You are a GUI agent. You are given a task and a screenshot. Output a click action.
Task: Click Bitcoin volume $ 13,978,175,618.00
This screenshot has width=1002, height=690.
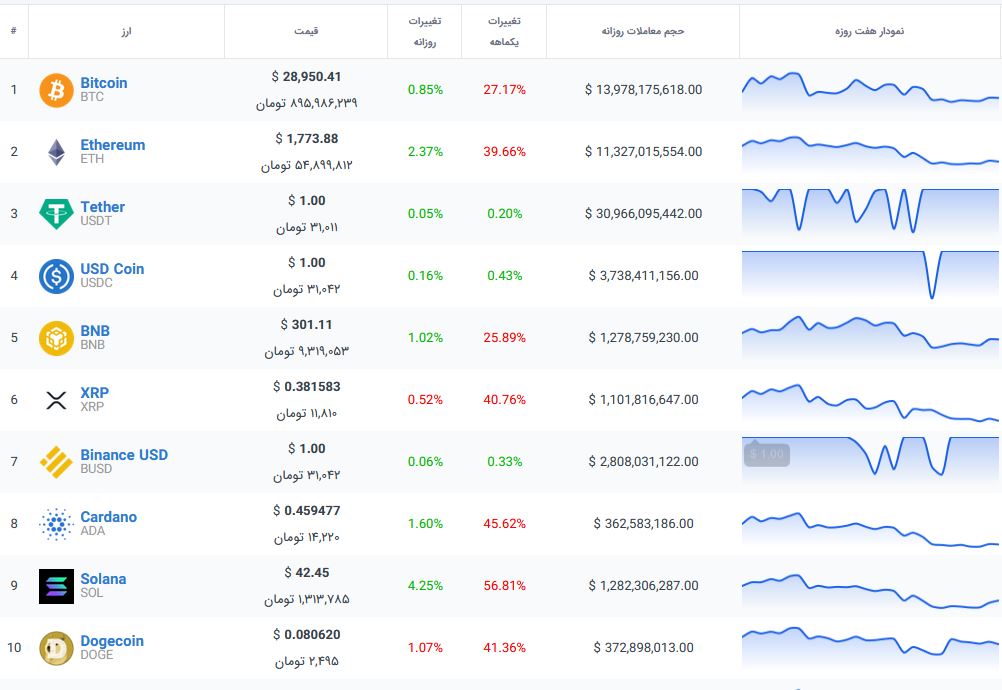[x=643, y=89]
